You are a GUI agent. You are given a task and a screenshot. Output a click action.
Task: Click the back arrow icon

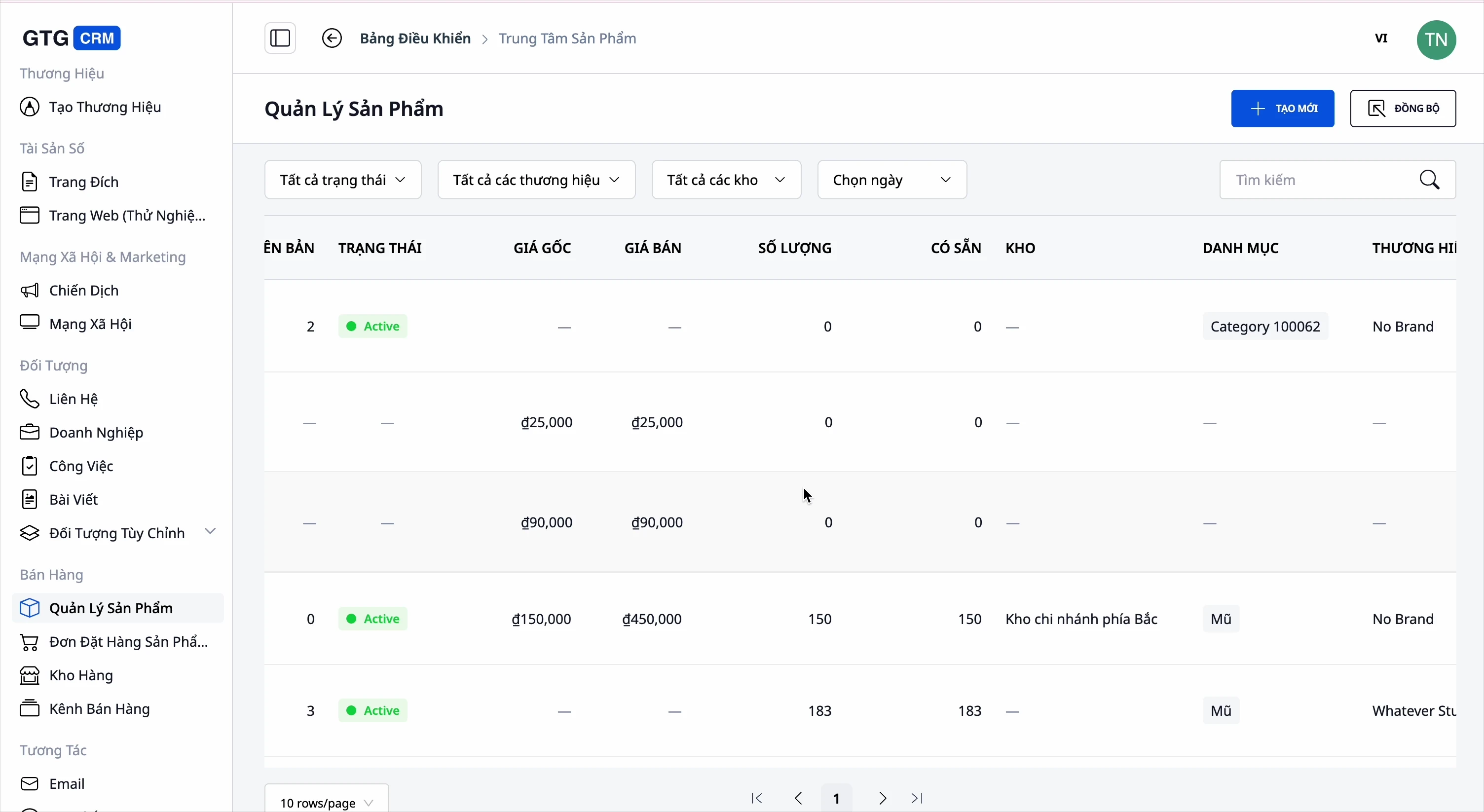tap(331, 38)
